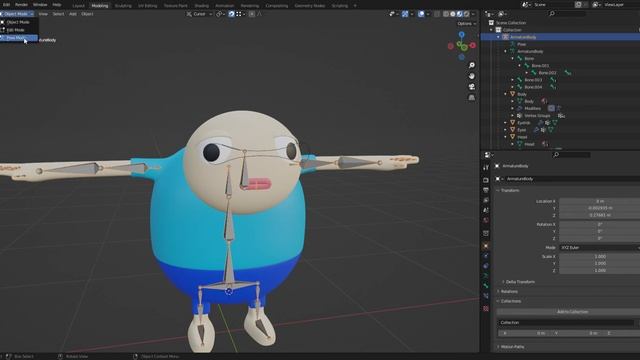Switch to the Geometry Nodes workspace tab
The image size is (640, 360).
click(x=310, y=6)
